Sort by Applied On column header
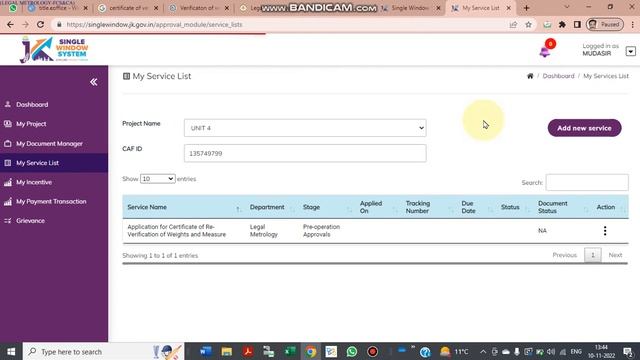640x360 pixels. pos(378,207)
